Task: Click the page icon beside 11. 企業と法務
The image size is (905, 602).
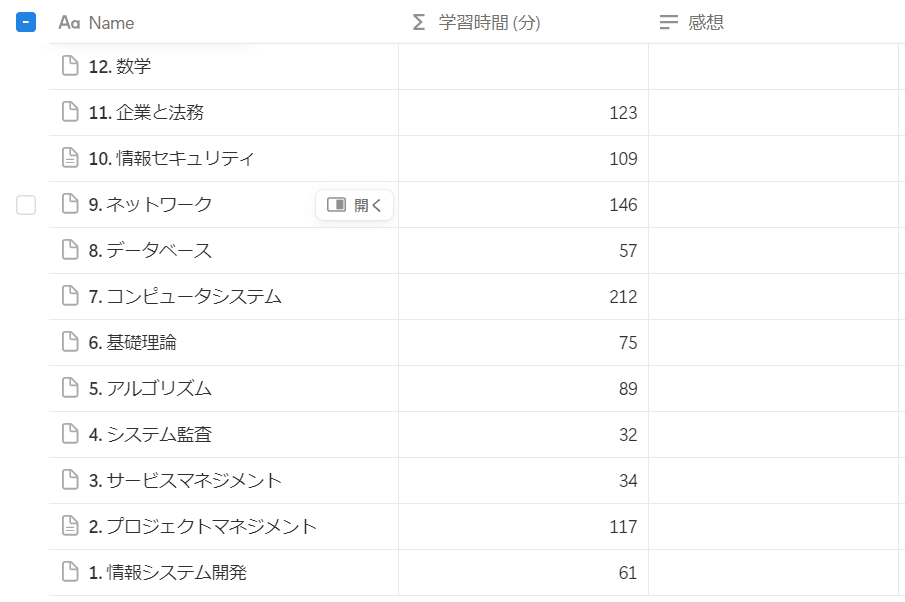Action: tap(70, 113)
